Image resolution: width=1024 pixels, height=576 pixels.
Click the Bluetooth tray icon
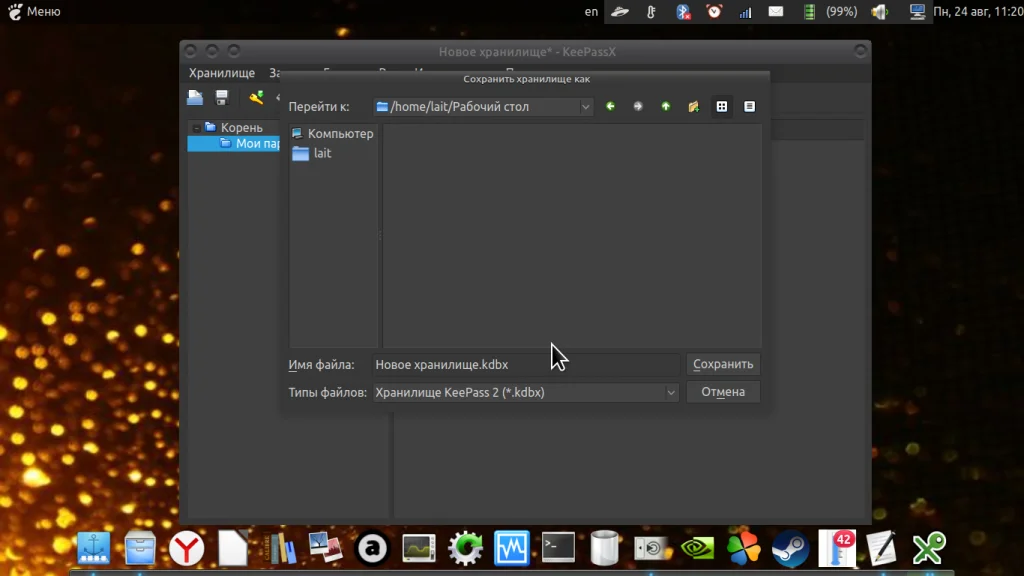pyautogui.click(x=682, y=11)
